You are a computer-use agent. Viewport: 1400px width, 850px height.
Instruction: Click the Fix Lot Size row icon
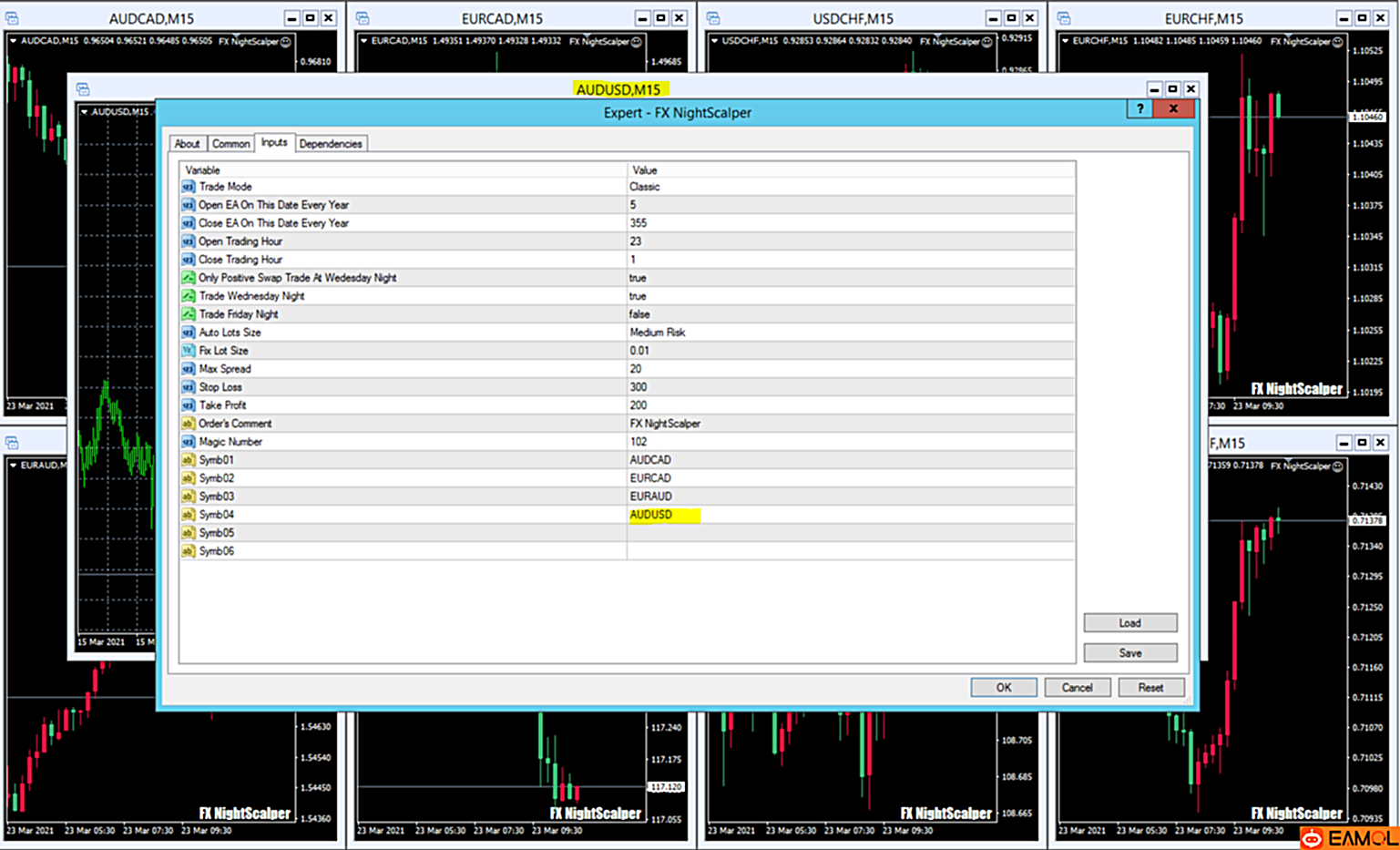click(x=189, y=351)
